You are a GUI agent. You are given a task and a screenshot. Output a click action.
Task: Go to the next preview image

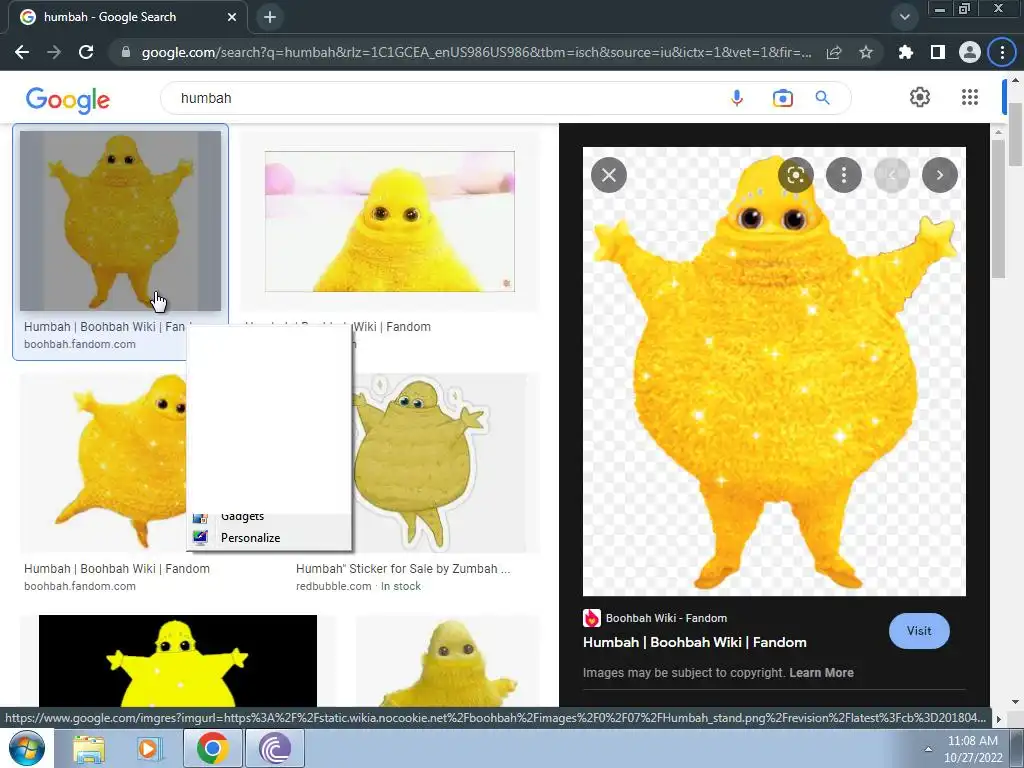pos(940,175)
